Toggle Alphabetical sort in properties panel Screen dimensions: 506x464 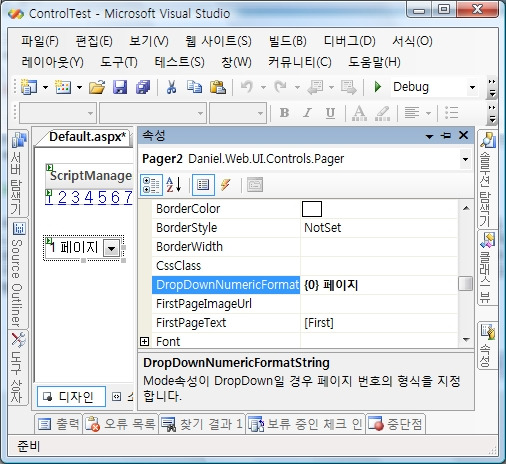pos(174,185)
